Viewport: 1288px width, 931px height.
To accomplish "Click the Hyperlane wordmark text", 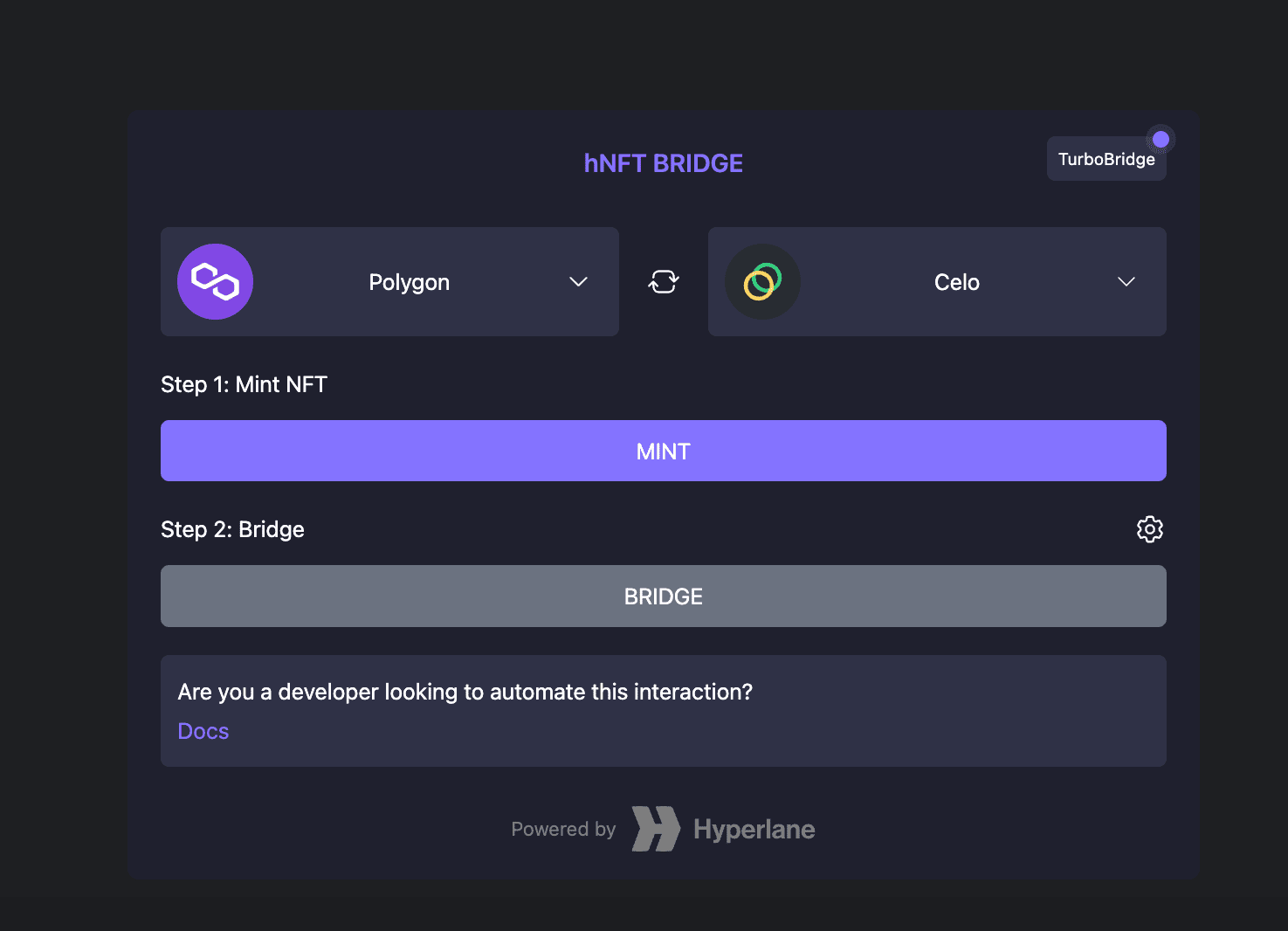I will [x=754, y=829].
